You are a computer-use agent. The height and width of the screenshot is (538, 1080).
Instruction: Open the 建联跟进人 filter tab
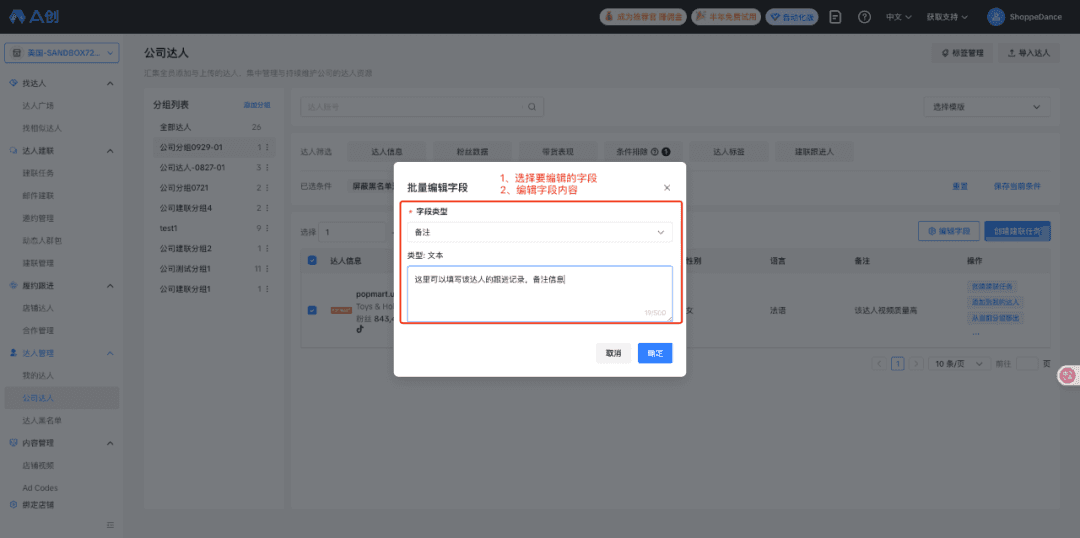point(815,152)
